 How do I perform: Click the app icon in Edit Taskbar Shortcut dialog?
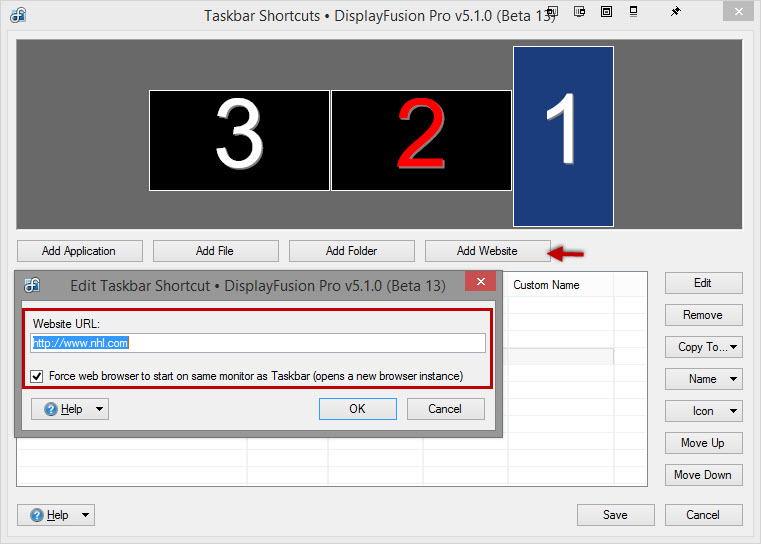pyautogui.click(x=32, y=285)
